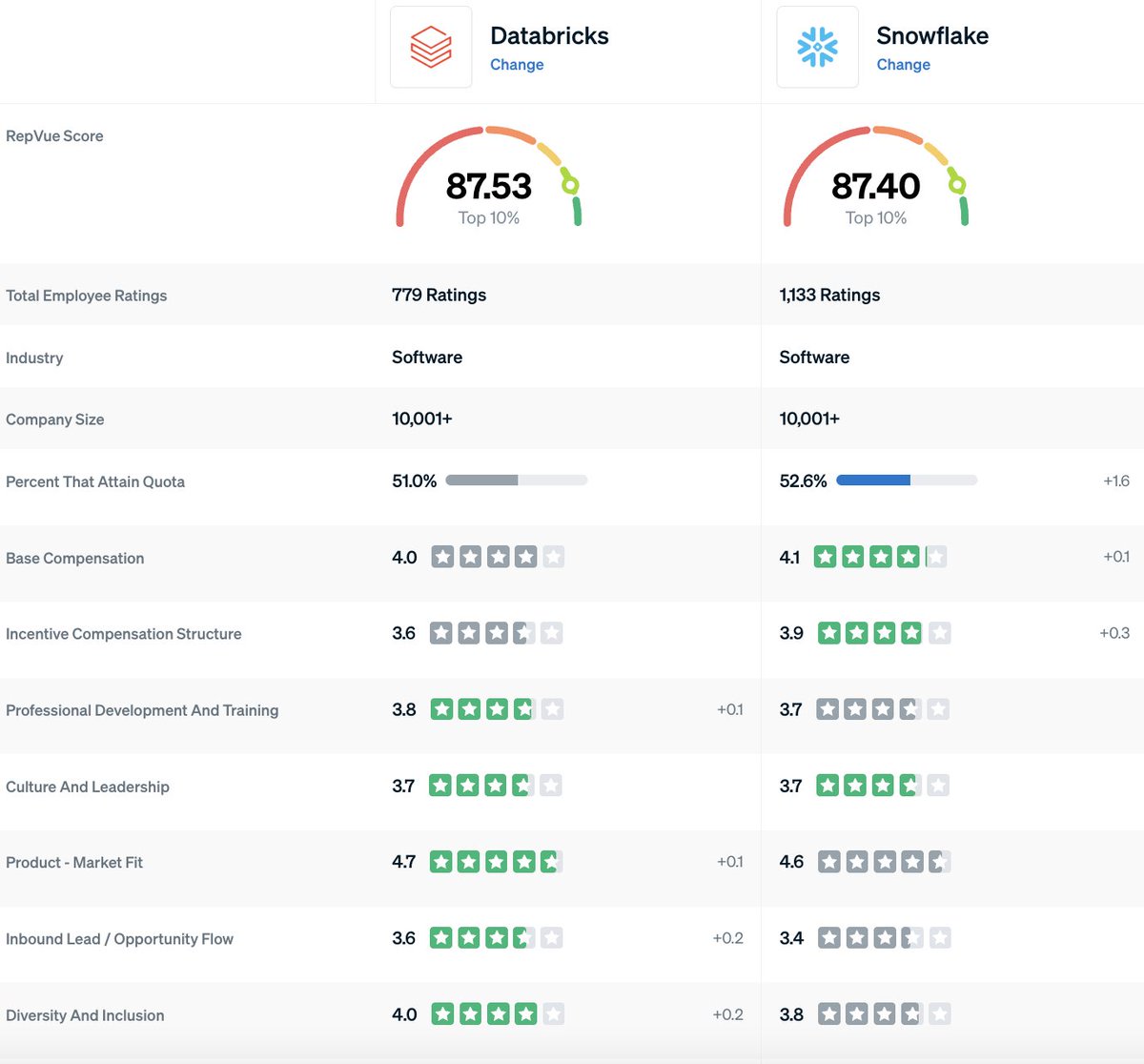Click the Diversity And Inclusion label
This screenshot has width=1144, height=1064.
pyautogui.click(x=85, y=1015)
